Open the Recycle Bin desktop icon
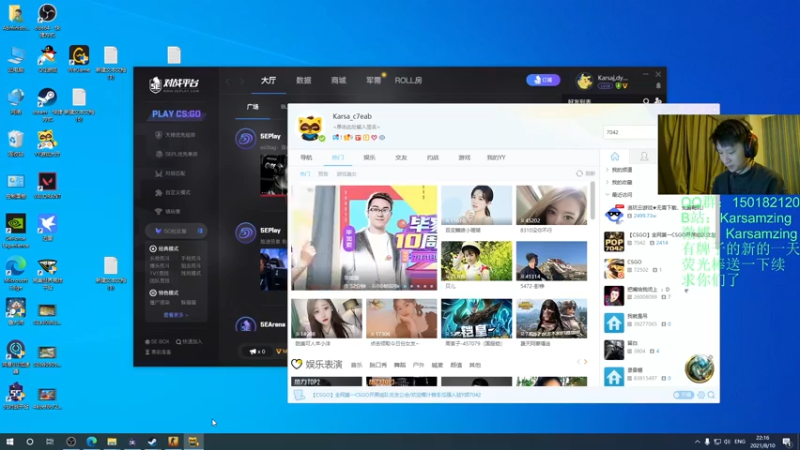This screenshot has width=800, height=450. (x=16, y=139)
